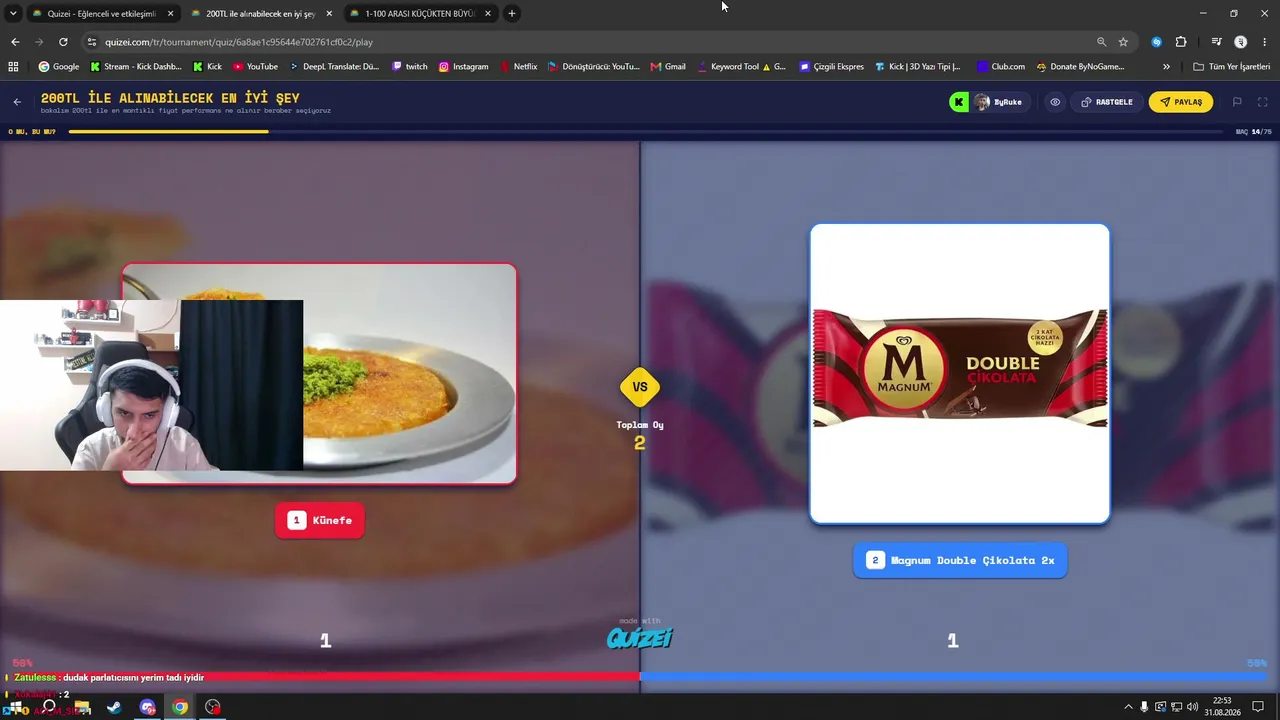The width and height of the screenshot is (1280, 720).
Task: Click the microphone tray icon
Action: tap(1144, 707)
